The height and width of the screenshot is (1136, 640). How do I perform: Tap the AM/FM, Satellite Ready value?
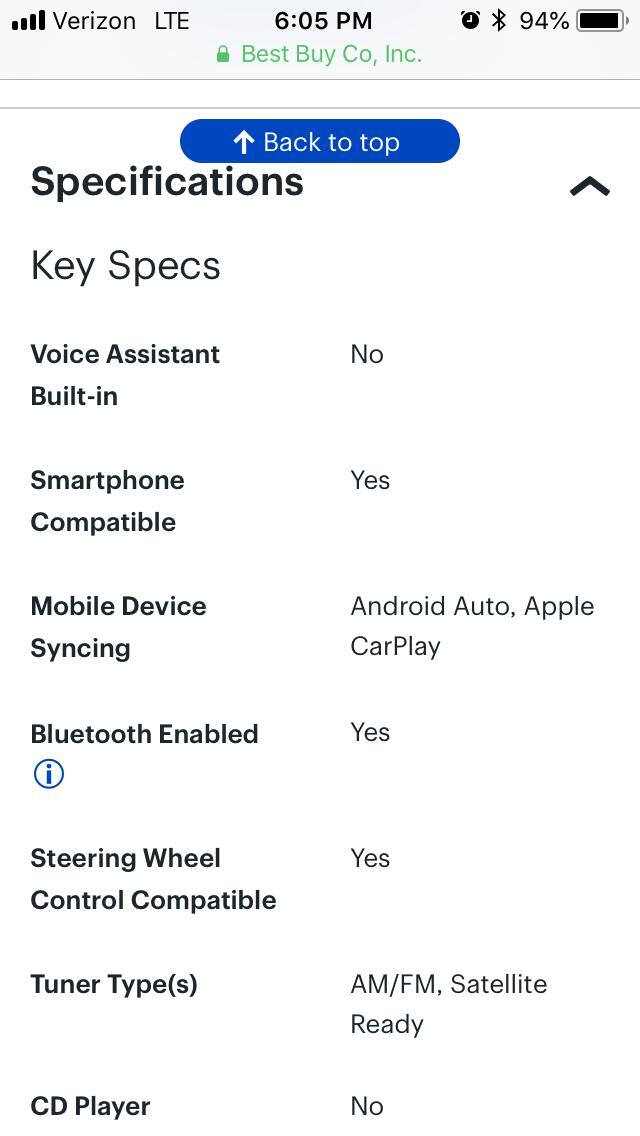tap(448, 1004)
